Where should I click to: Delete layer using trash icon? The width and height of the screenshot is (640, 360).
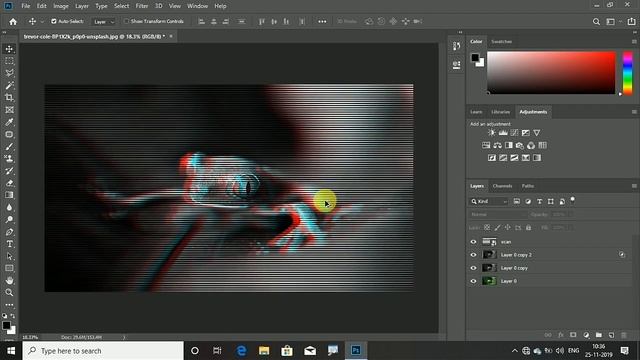624,335
